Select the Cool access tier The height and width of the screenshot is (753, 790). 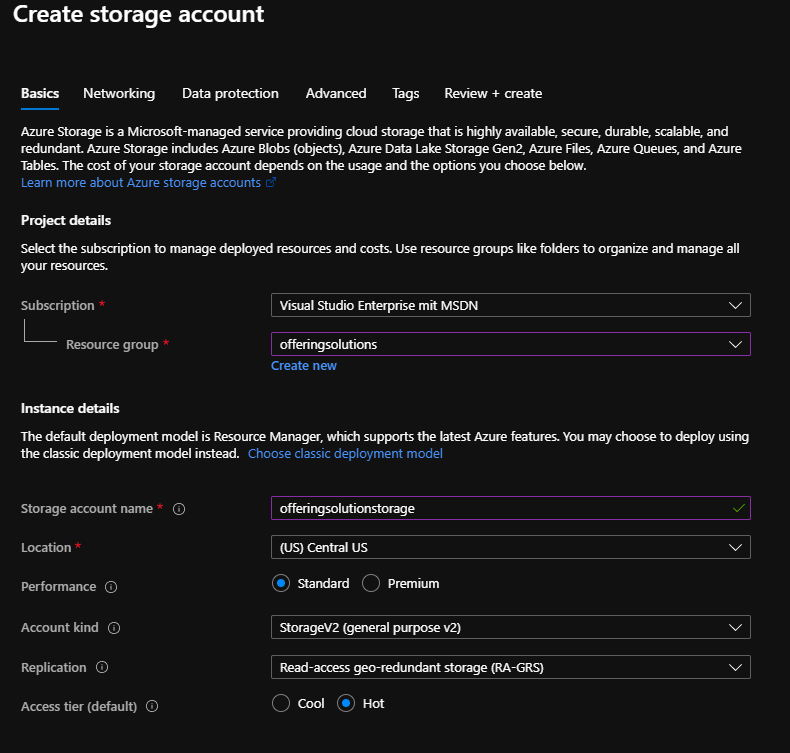(281, 703)
